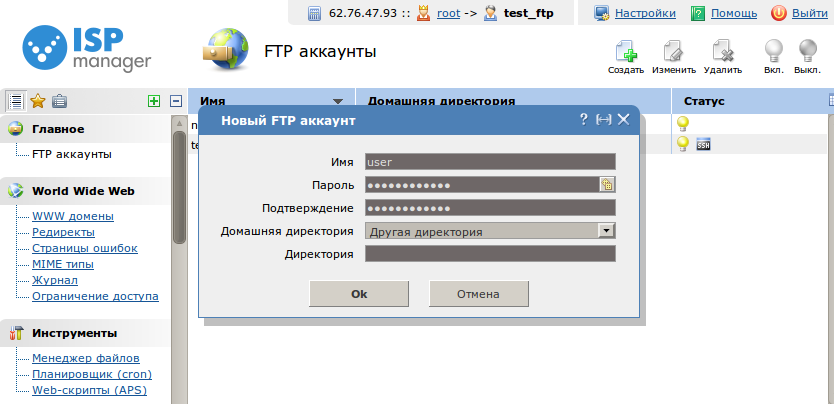Collapse all menu sections with blue minus

tap(176, 101)
